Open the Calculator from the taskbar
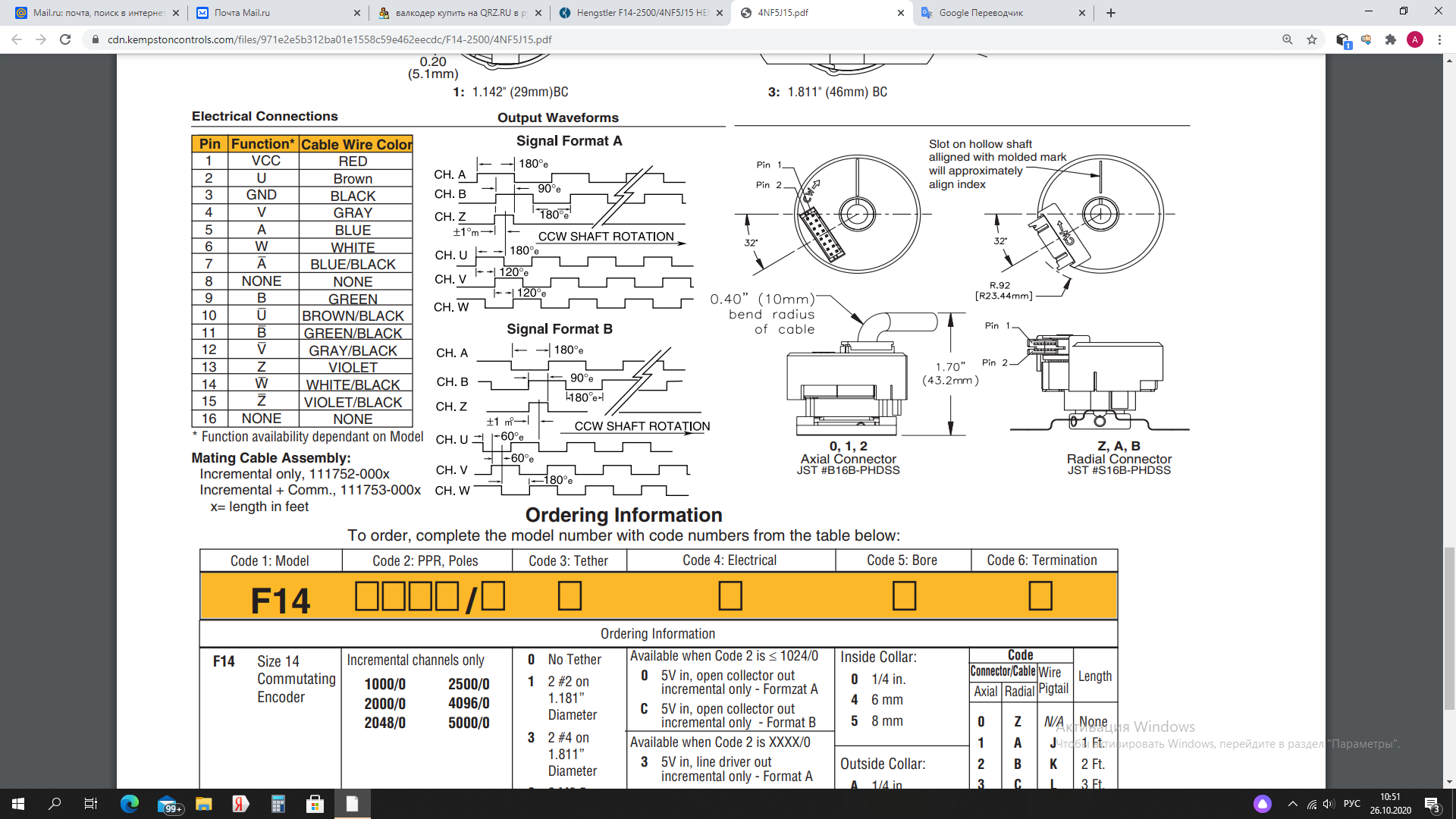The image size is (1456, 819). point(278,804)
